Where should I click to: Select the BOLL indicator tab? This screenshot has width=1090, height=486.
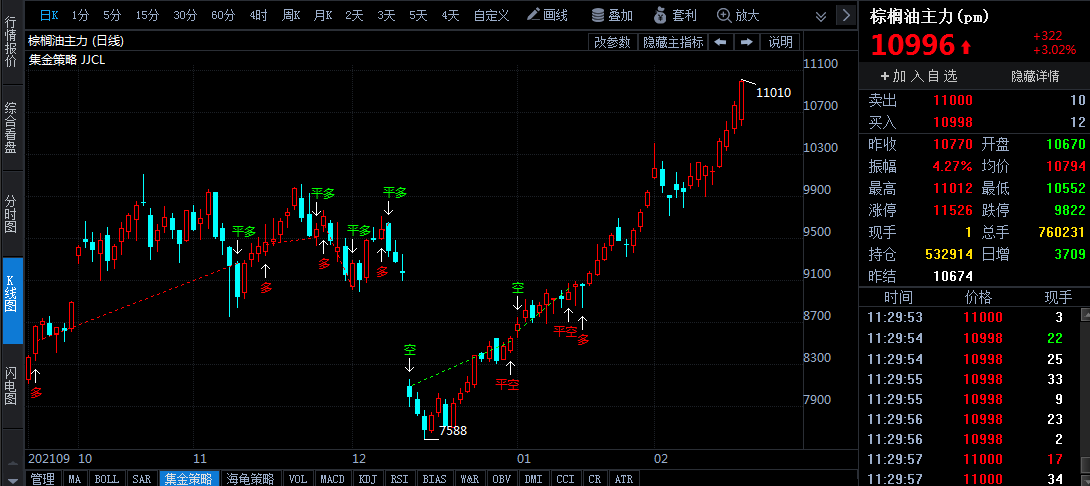[x=106, y=478]
